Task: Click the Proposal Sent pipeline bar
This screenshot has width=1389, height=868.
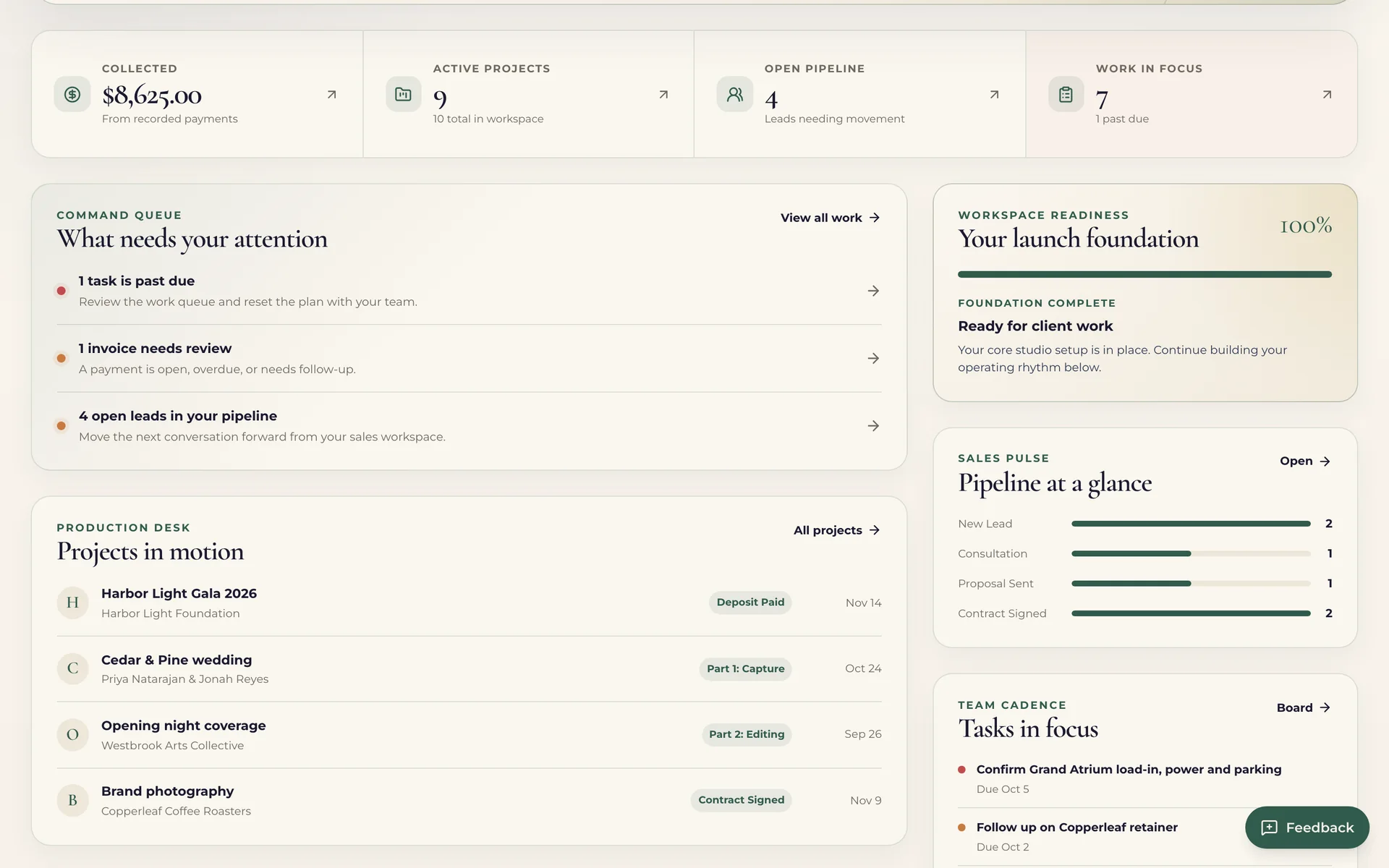Action: tap(1191, 584)
